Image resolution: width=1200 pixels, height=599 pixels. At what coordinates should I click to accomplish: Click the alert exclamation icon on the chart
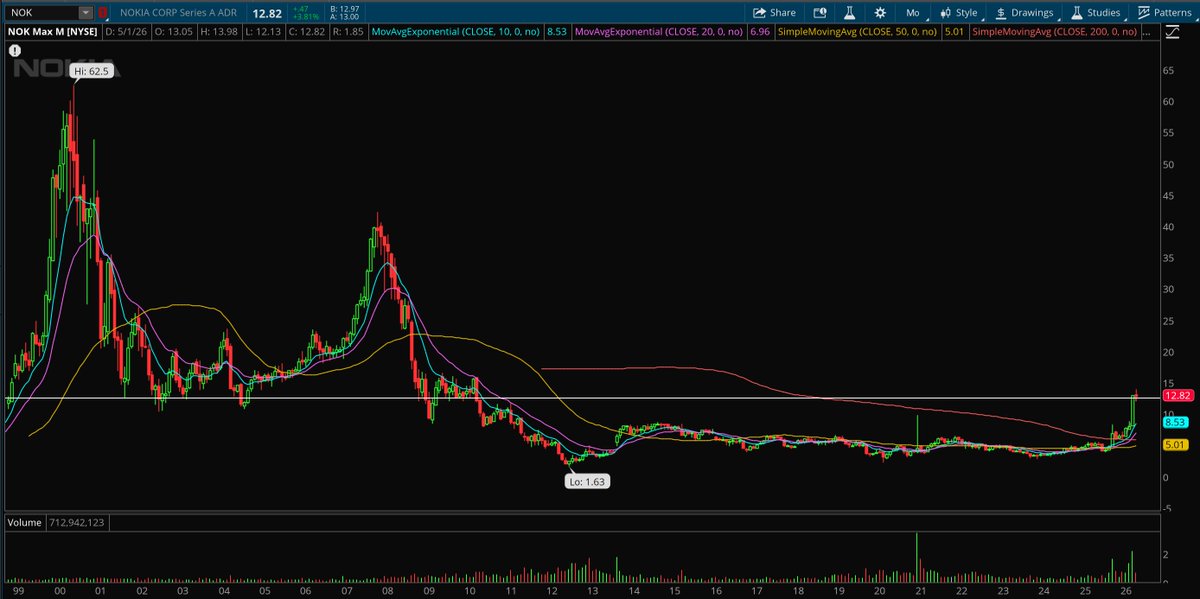14,48
